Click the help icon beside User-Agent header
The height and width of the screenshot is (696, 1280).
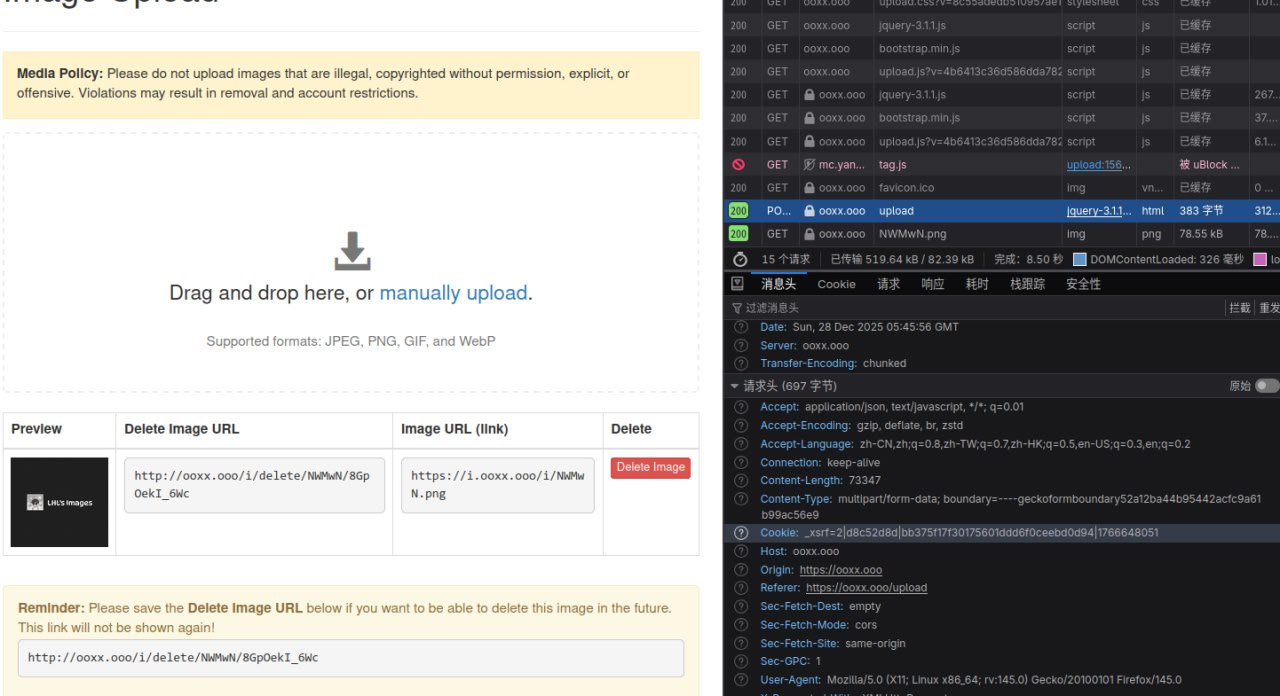click(x=741, y=680)
